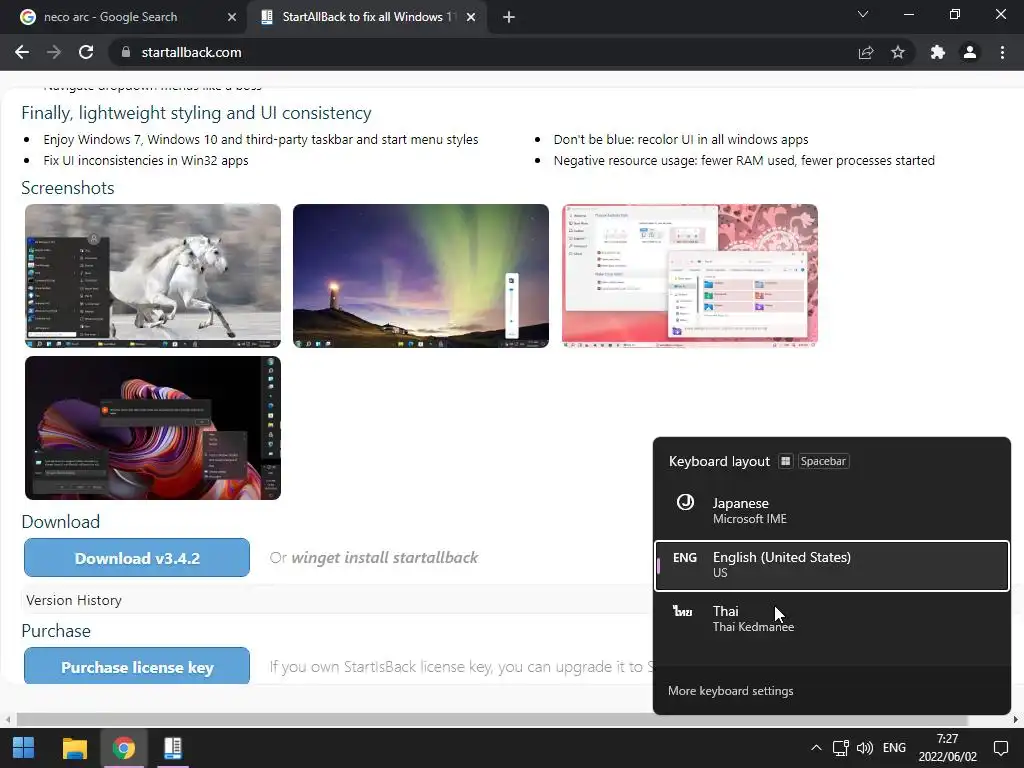Open the Chrome profile avatar
Image resolution: width=1024 pixels, height=768 pixels.
point(970,52)
